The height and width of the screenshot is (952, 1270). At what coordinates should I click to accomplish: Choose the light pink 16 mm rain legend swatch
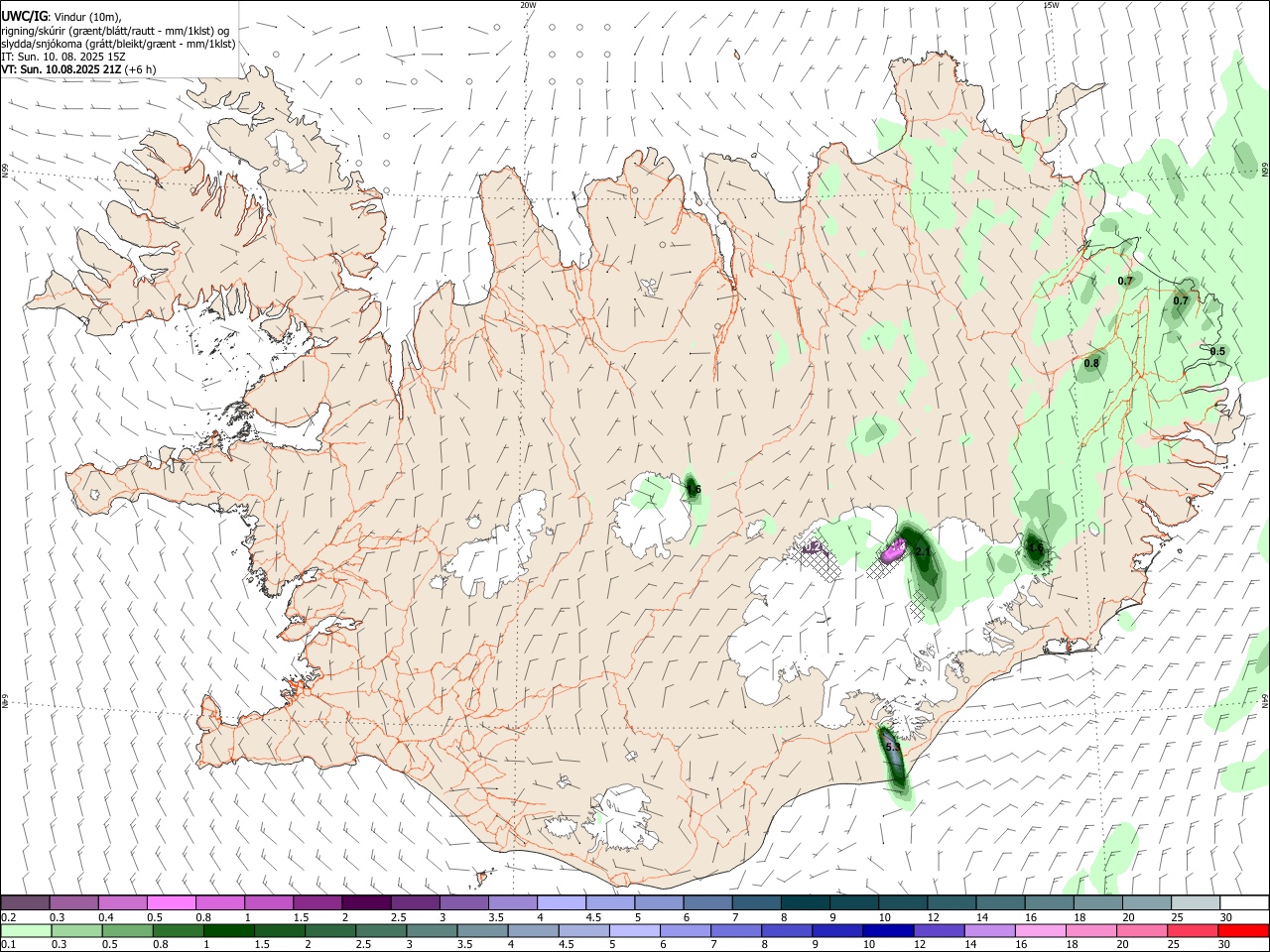coord(1039,931)
